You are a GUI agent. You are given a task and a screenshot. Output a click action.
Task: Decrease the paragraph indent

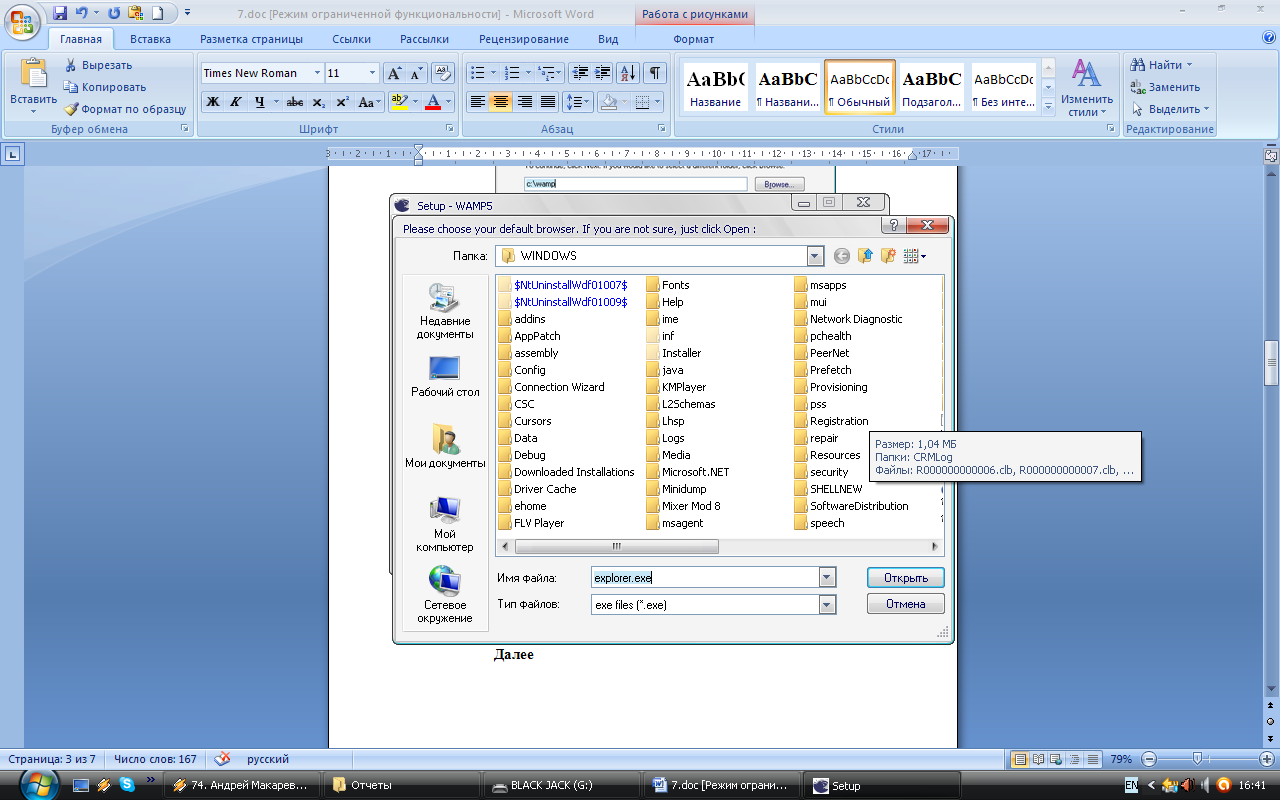pyautogui.click(x=580, y=73)
